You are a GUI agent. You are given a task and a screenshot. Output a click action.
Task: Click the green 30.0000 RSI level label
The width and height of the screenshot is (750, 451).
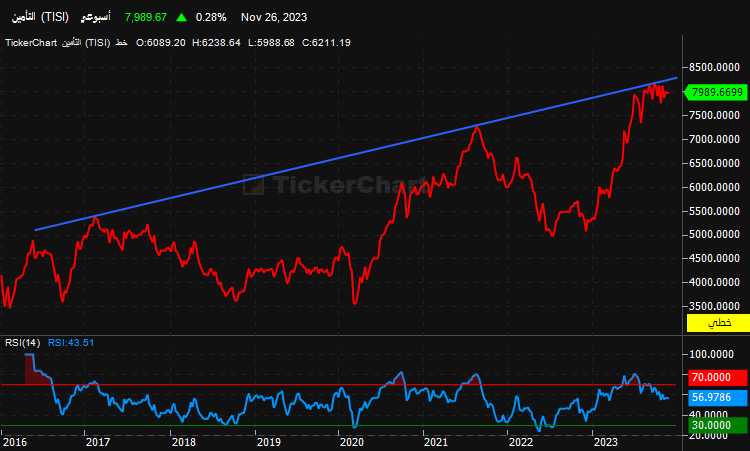(x=717, y=425)
